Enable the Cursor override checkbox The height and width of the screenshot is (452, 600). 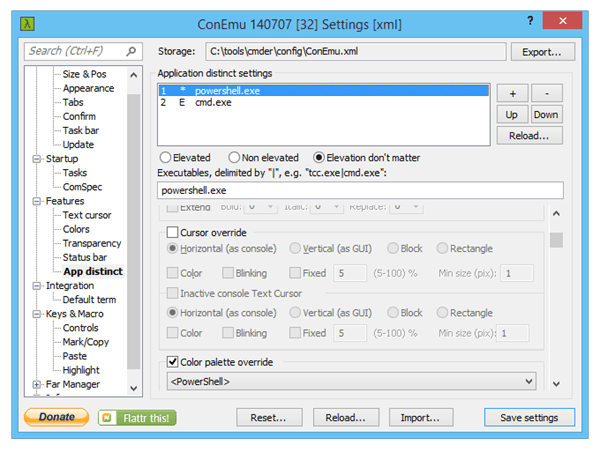point(173,232)
